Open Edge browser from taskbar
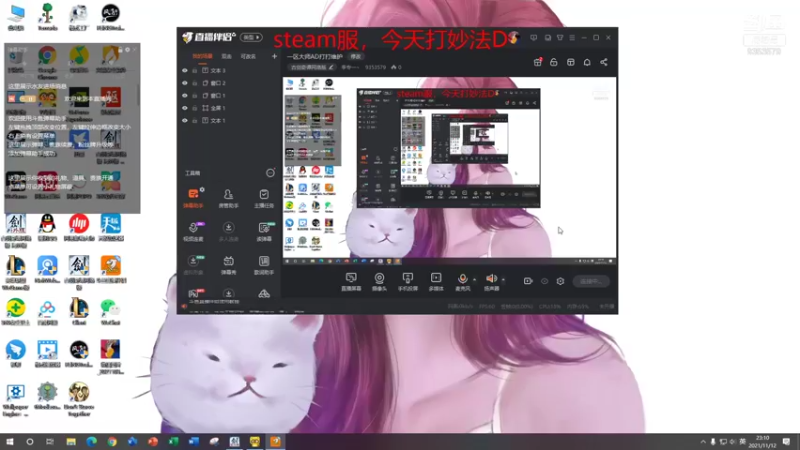This screenshot has width=800, height=450. point(91,442)
